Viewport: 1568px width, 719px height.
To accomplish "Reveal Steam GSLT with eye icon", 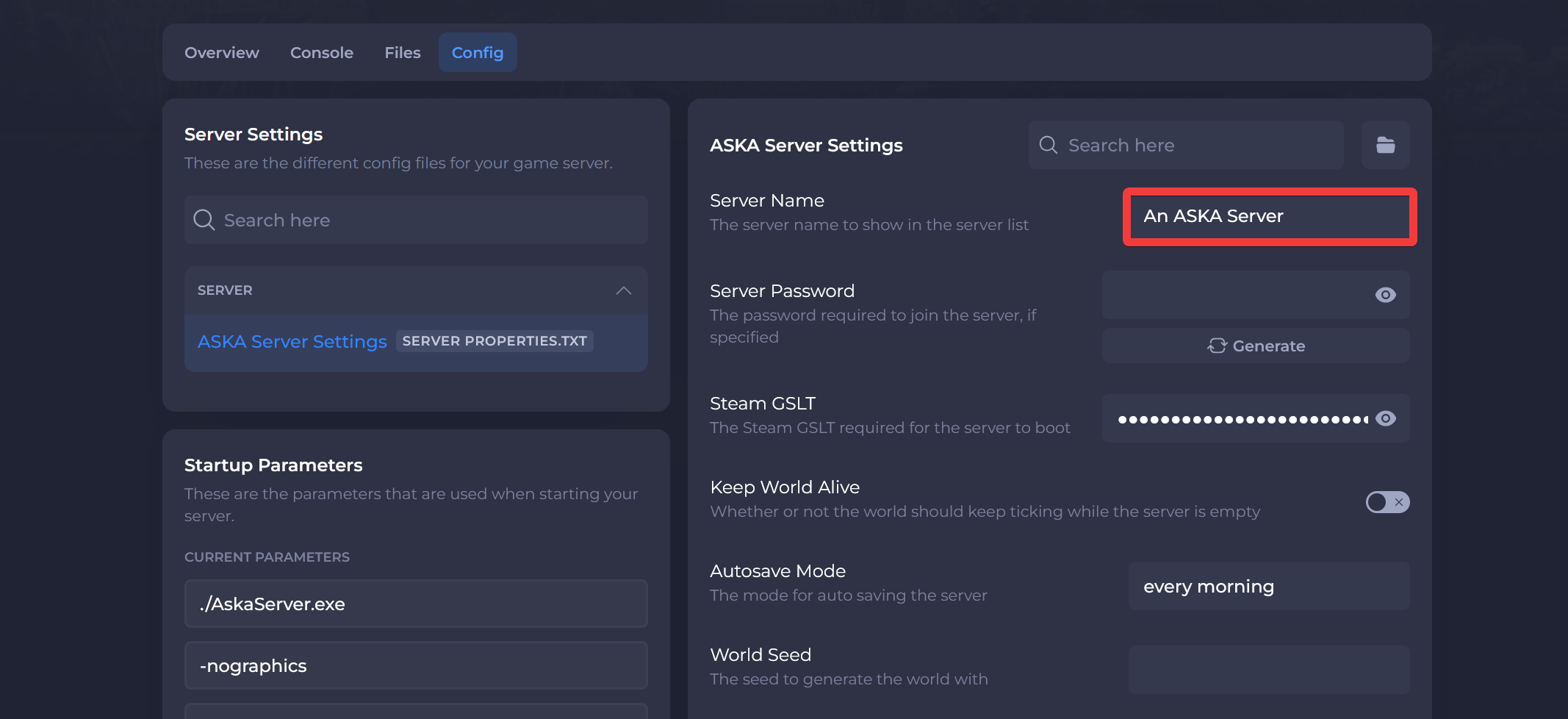I will tap(1385, 418).
